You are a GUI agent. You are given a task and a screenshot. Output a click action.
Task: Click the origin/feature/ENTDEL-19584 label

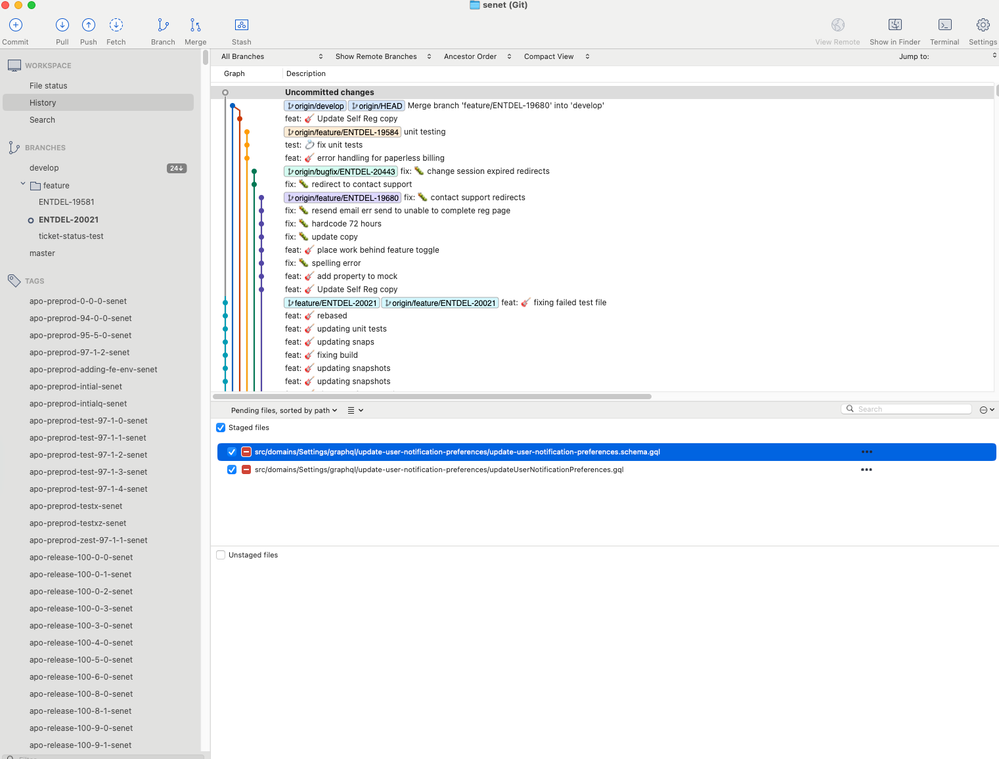tap(342, 132)
